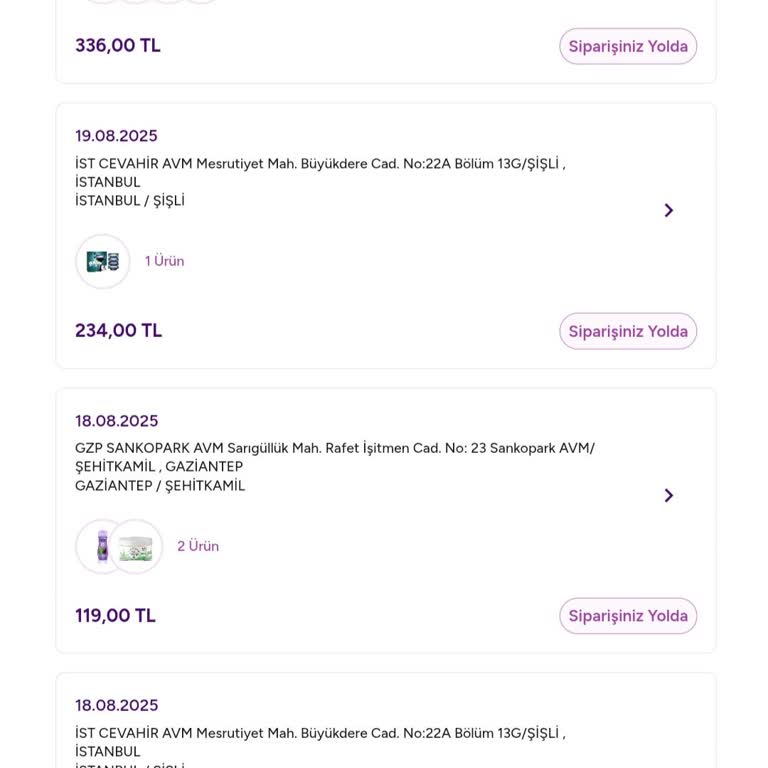The image size is (768, 768).
Task: Click the 234,00 TL order total
Action: pos(118,330)
